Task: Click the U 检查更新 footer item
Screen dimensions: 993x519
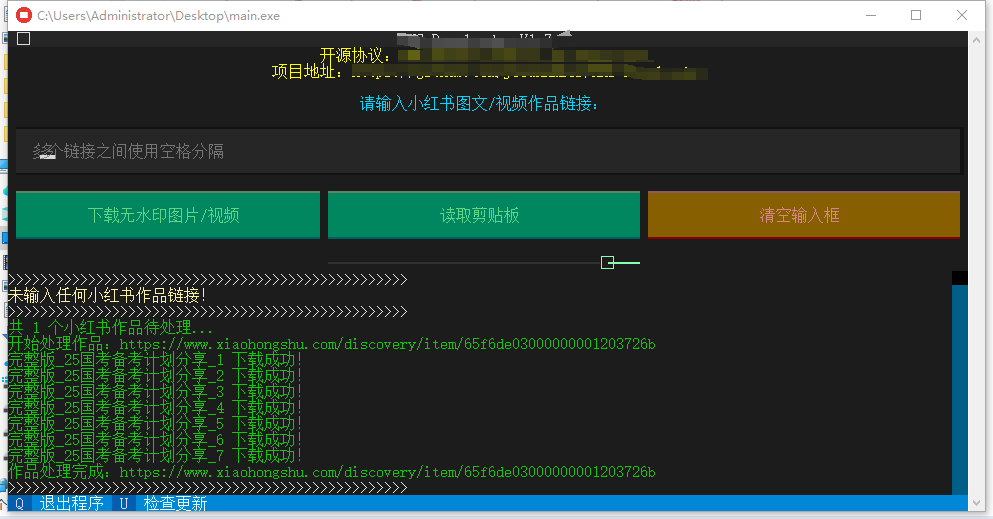Action: (162, 504)
